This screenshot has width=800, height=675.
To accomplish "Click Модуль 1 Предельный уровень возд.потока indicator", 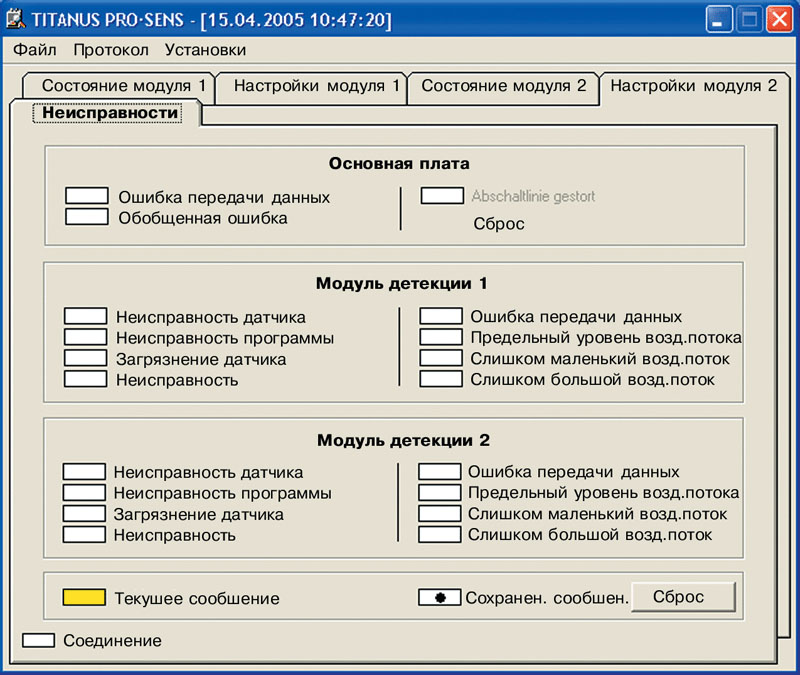I will click(x=441, y=337).
